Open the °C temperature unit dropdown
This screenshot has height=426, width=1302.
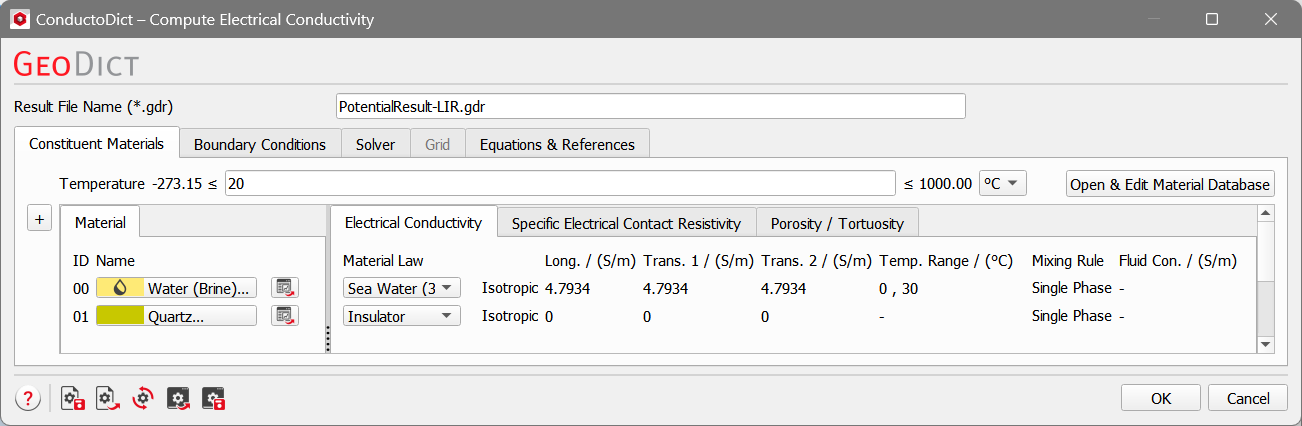(x=1002, y=183)
